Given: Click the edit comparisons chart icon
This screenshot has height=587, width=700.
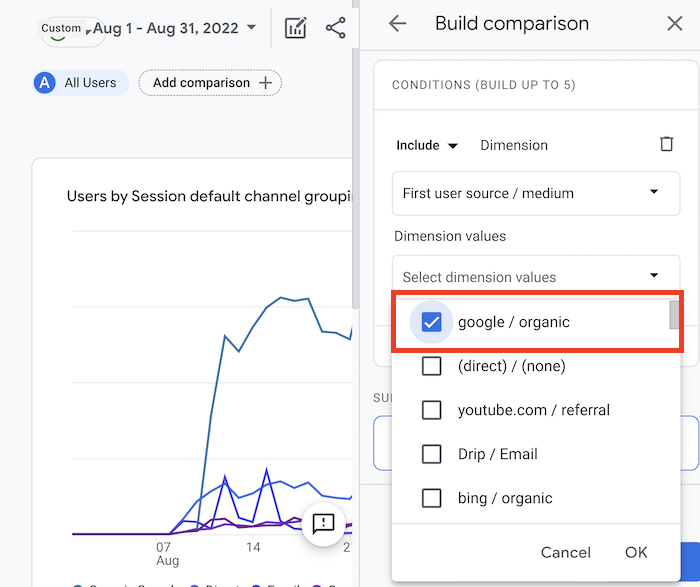Looking at the screenshot, I should coord(295,28).
